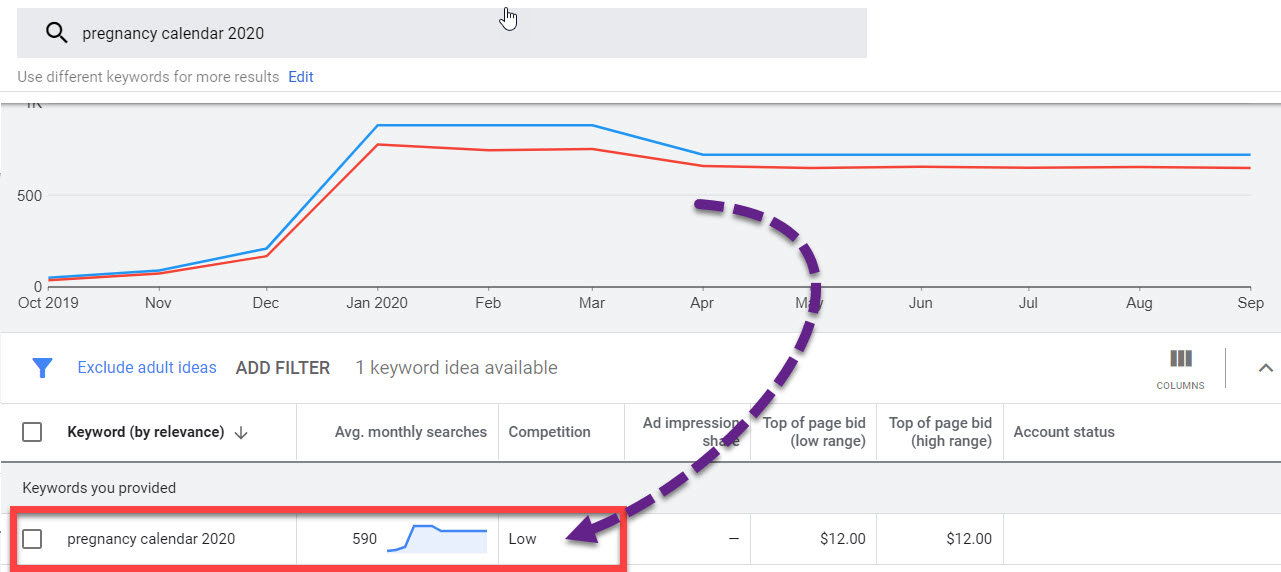The width and height of the screenshot is (1281, 572).
Task: Click Top of page bid (low range) header
Action: pyautogui.click(x=814, y=432)
